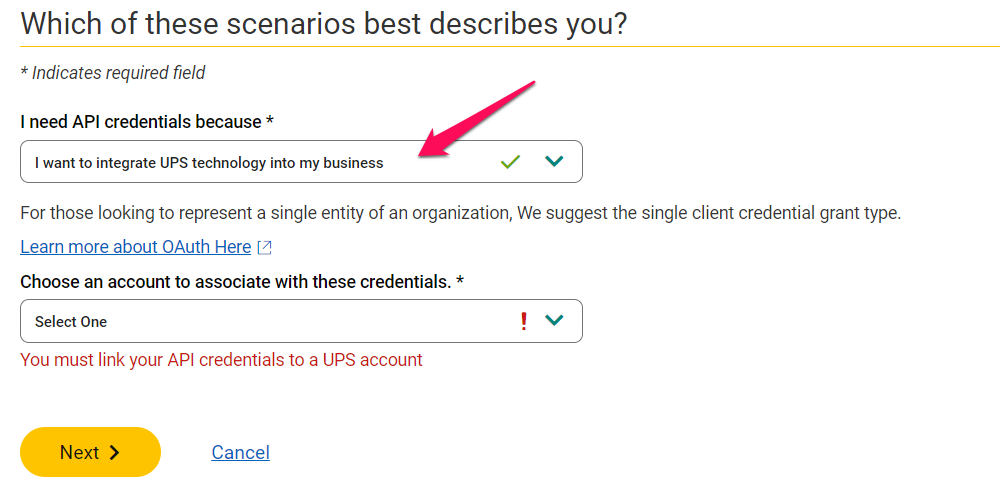Select the 'I want to integrate UPS technology' field text
Viewport: 1000px width, 504px height.
(x=209, y=163)
